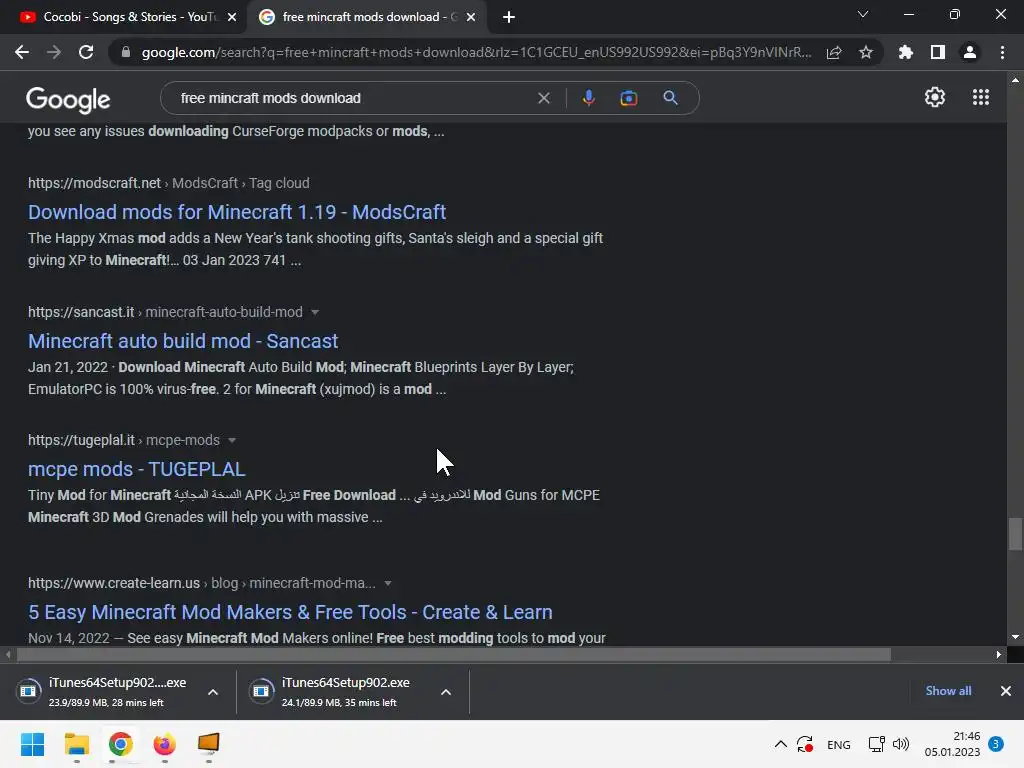This screenshot has height=768, width=1024.
Task: Search by image with the camera icon
Action: (628, 98)
